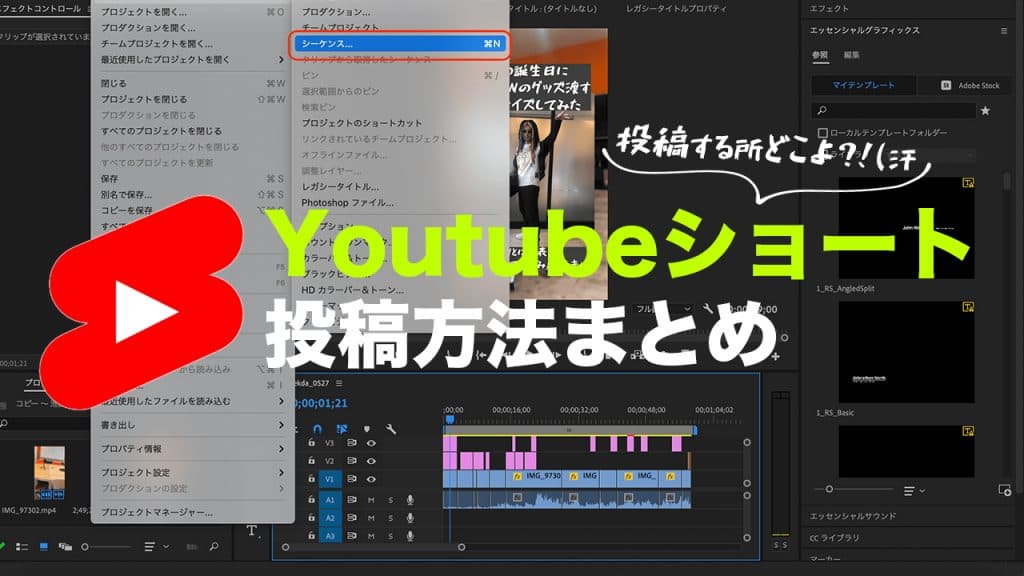Toggle sync lock on track V3
The height and width of the screenshot is (576, 1024).
pyautogui.click(x=352, y=443)
